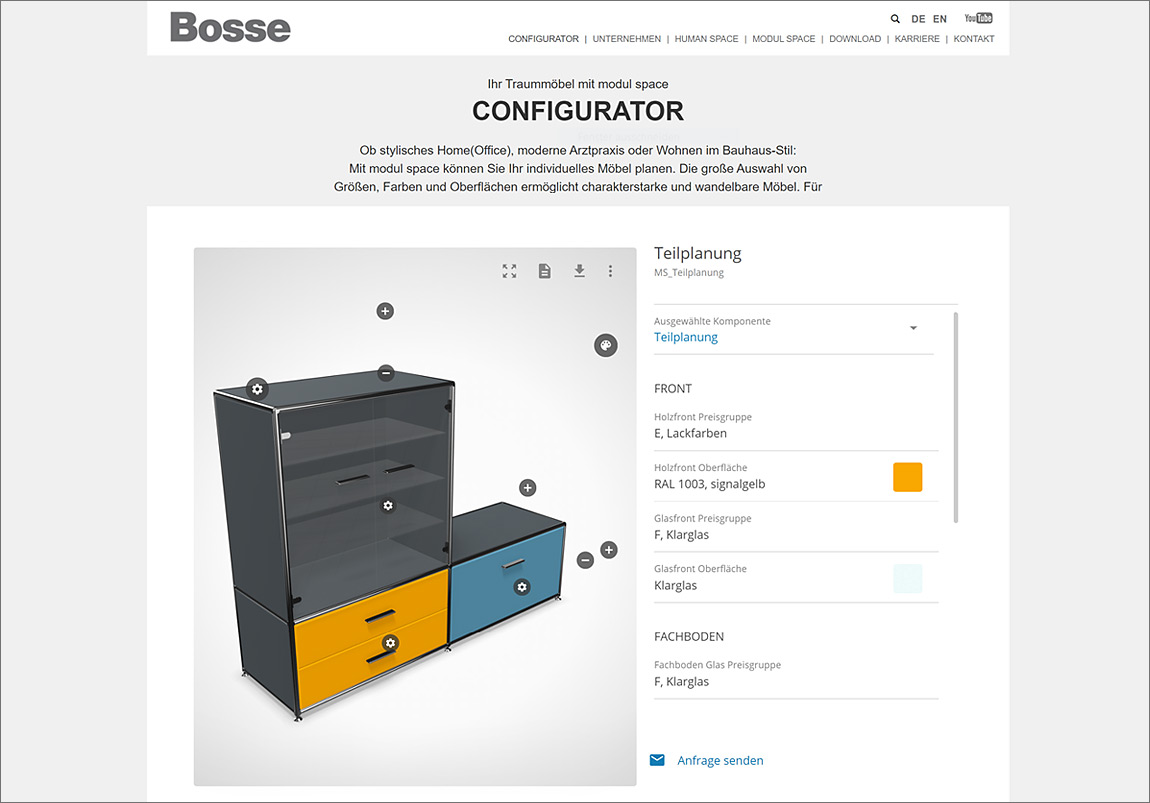The image size is (1150, 803).
Task: Download the configuration via download icon
Action: (x=579, y=271)
